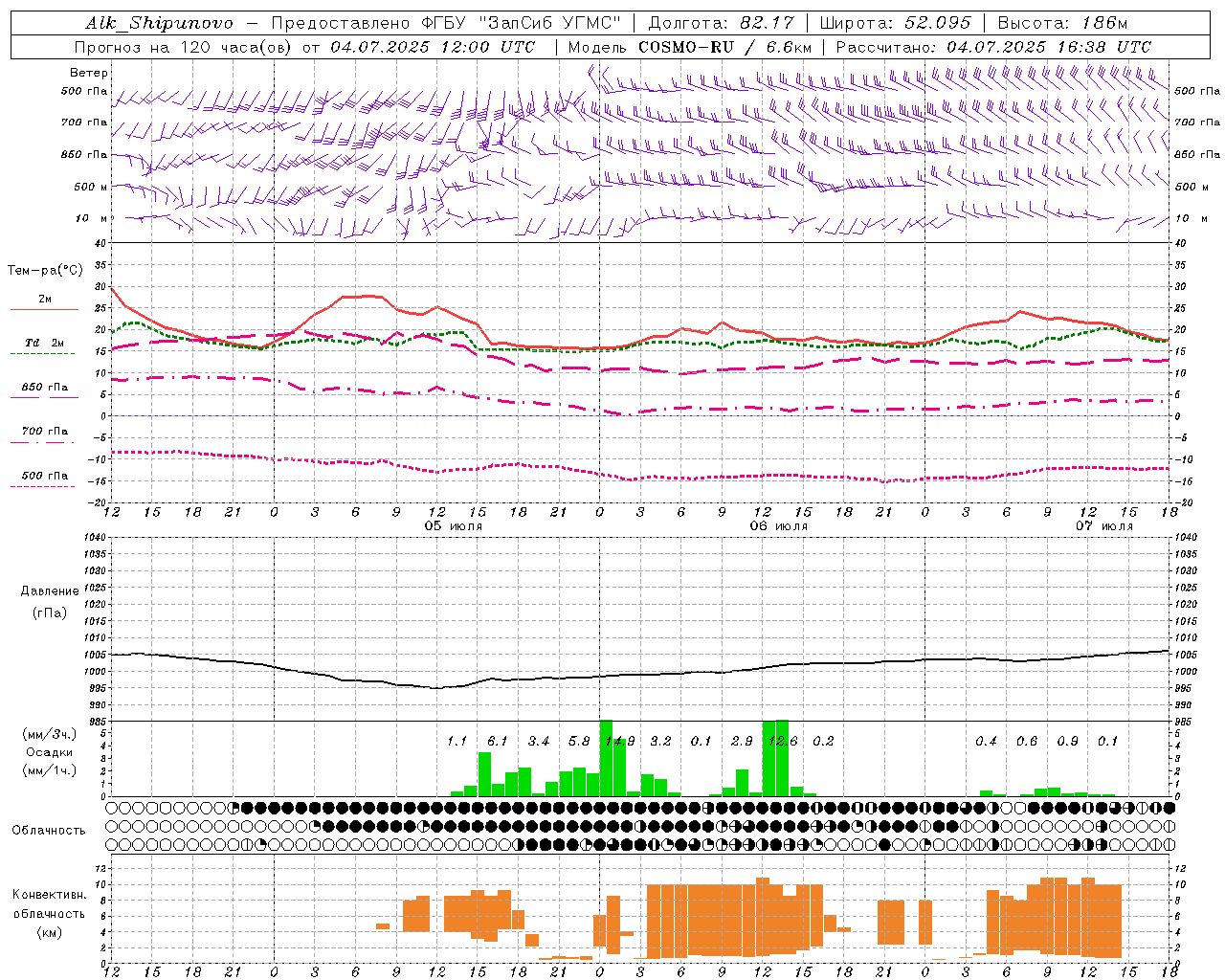Click the Широта: 52.095 value
1225x980 pixels.
(896, 23)
